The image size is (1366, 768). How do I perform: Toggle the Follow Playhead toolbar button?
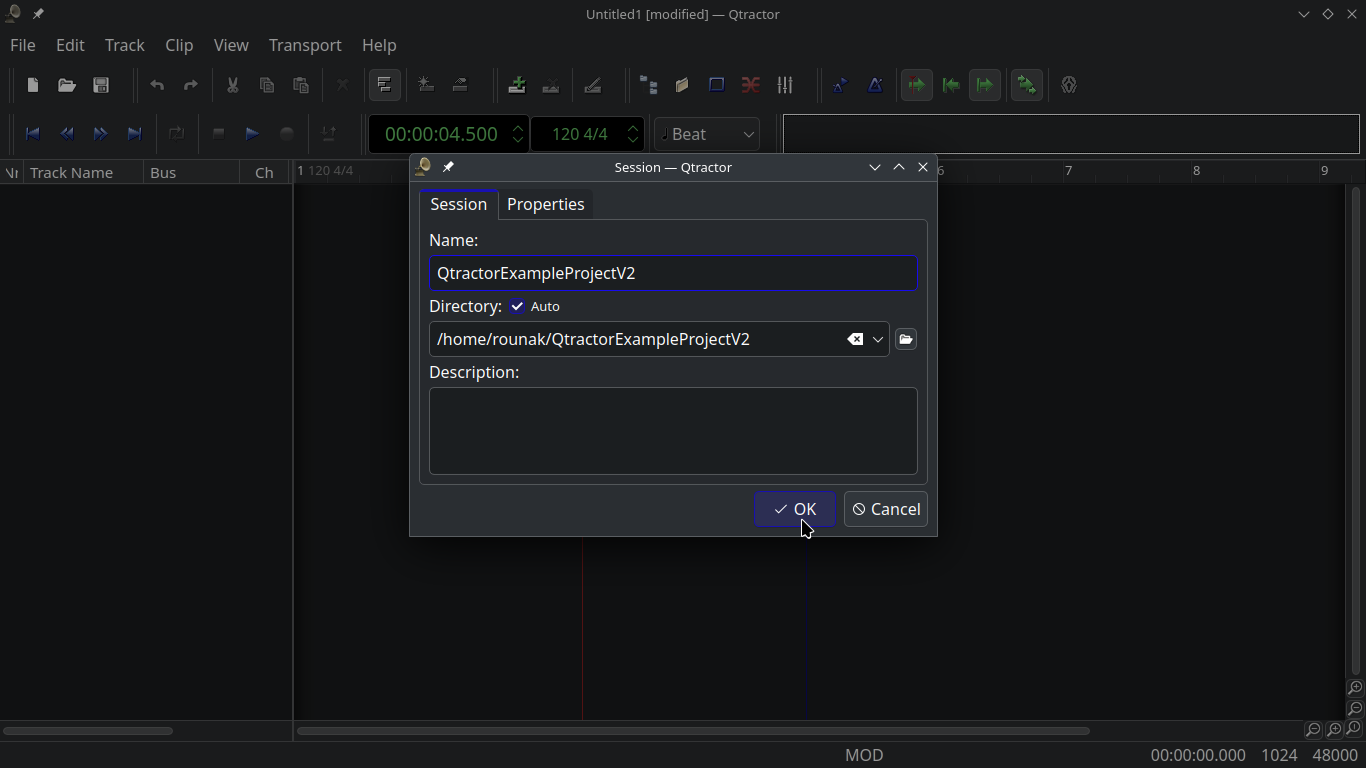tap(917, 86)
